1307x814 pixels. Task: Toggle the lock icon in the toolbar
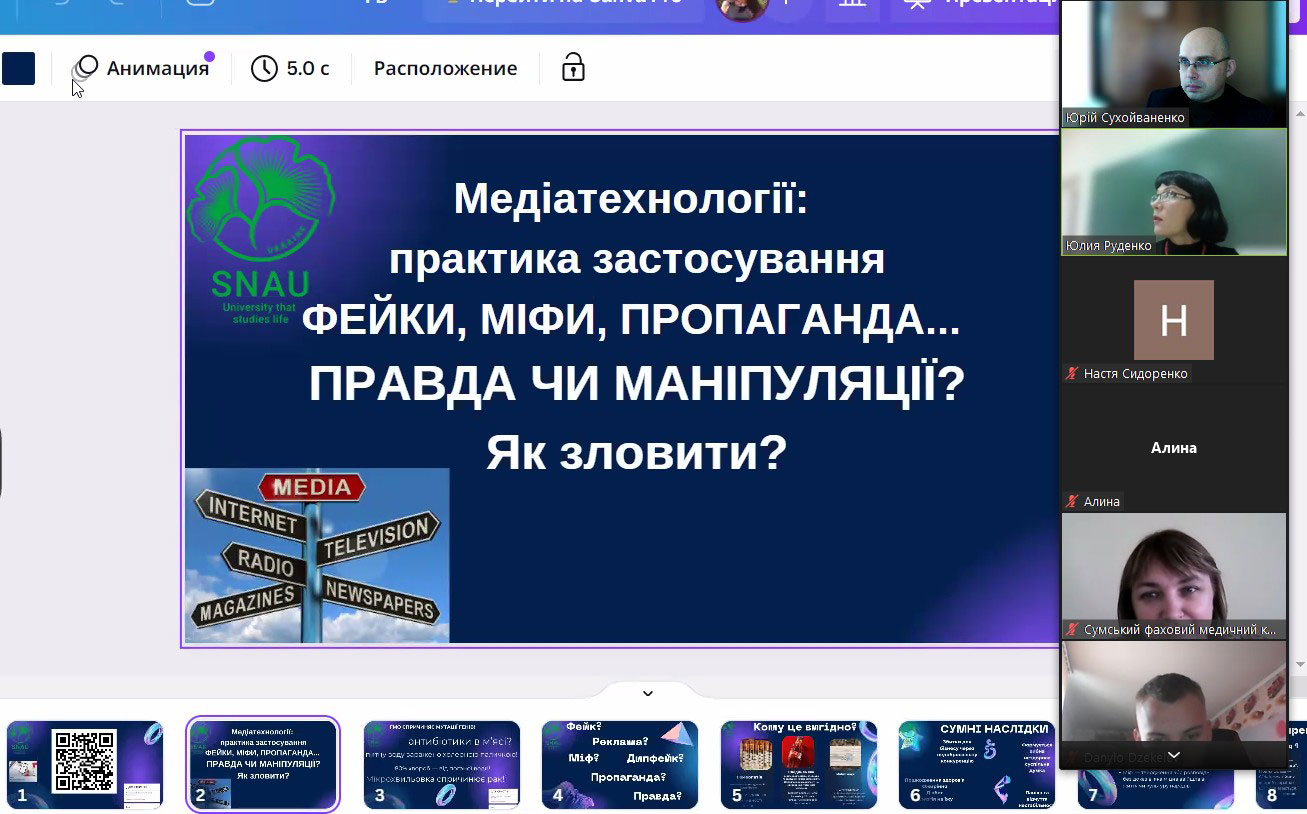tap(573, 68)
